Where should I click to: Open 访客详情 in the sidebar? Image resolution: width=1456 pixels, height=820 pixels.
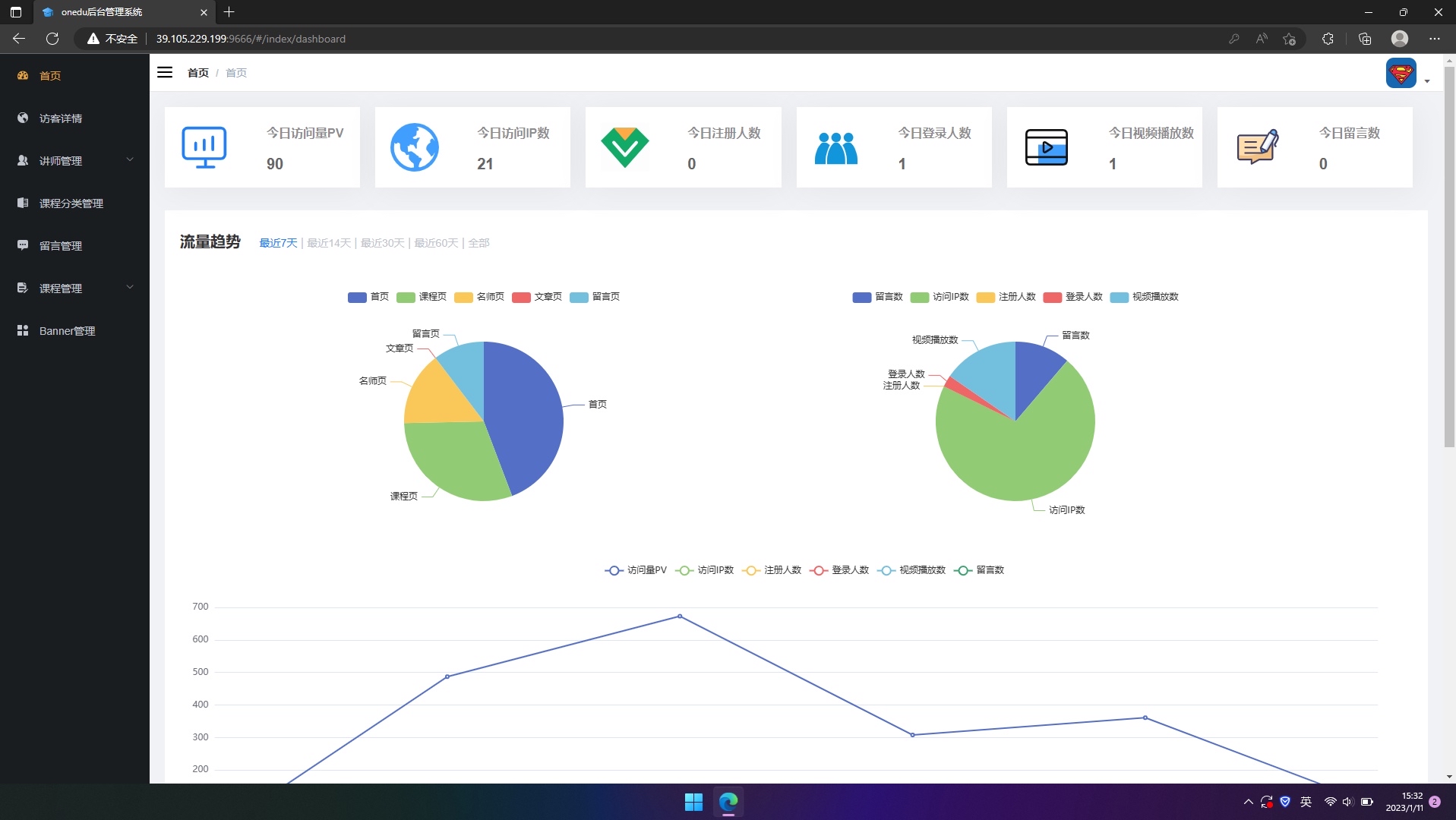click(74, 118)
